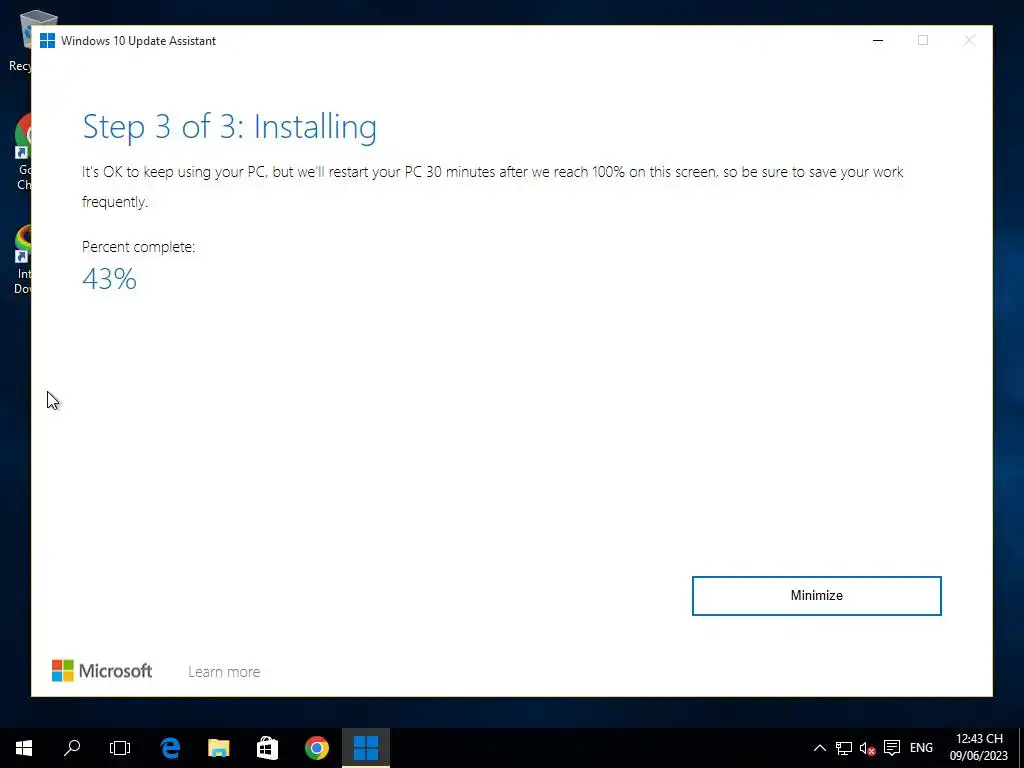1024x768 pixels.
Task: Open the Windows Start menu
Action: click(24, 748)
